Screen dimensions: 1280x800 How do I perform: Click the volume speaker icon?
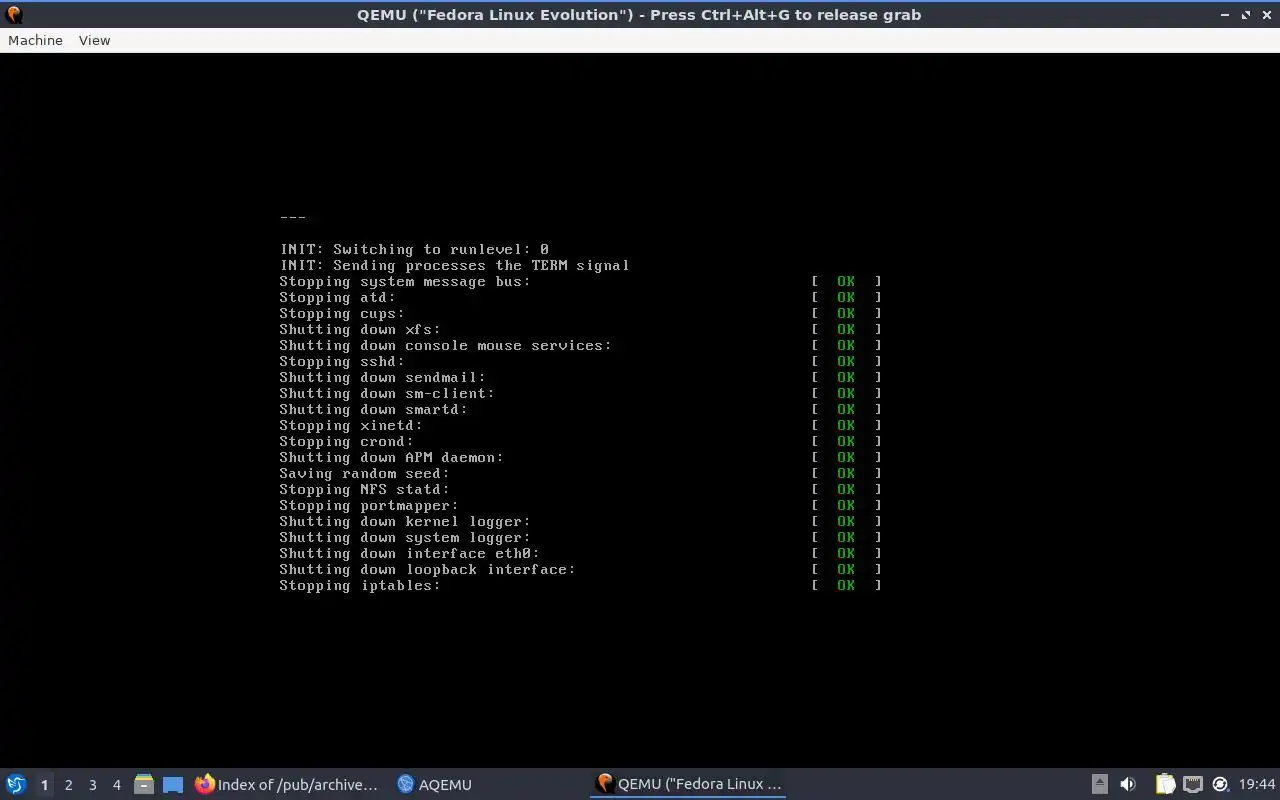pos(1128,784)
